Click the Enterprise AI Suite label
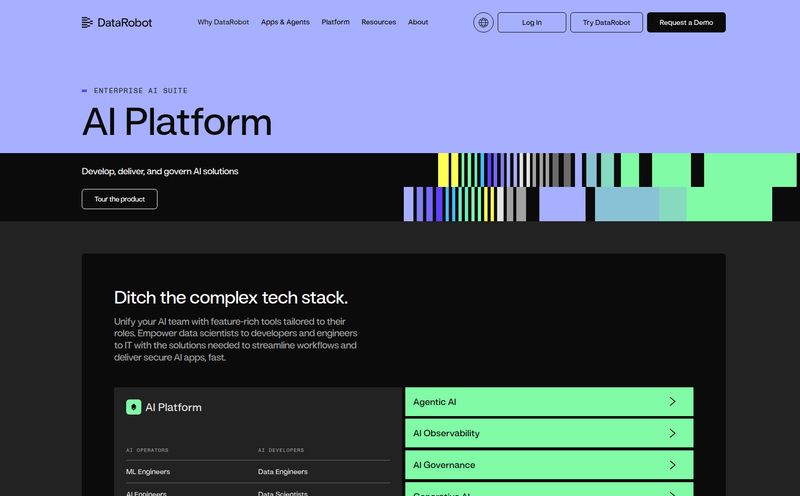The height and width of the screenshot is (496, 800). pos(140,90)
